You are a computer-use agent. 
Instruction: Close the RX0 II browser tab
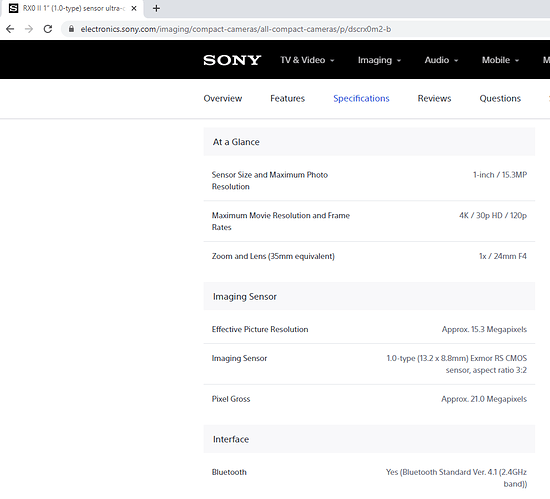coord(134,8)
